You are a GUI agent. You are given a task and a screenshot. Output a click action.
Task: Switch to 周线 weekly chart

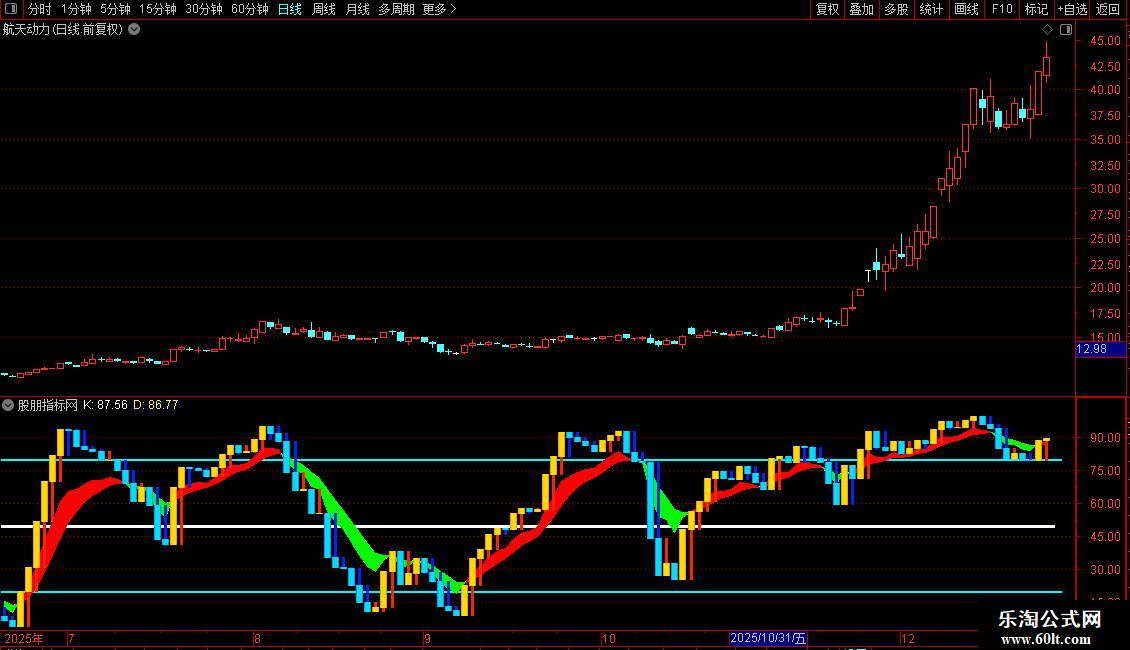click(x=324, y=9)
